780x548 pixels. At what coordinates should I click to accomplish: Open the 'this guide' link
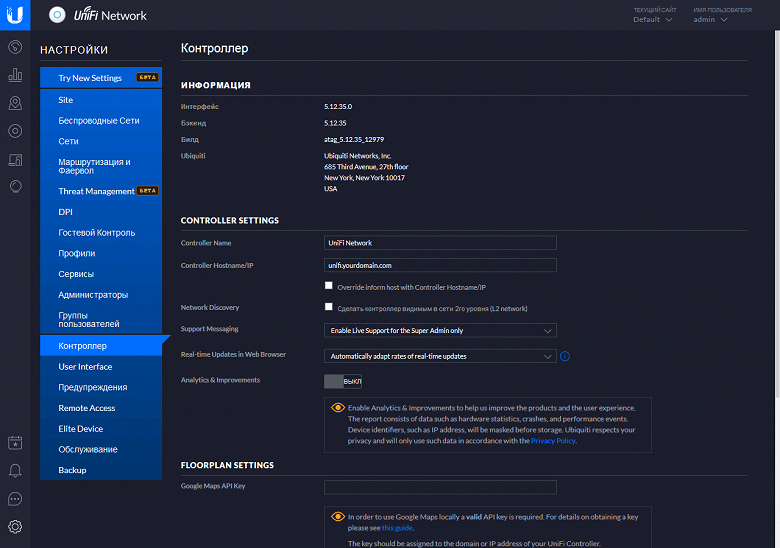pyautogui.click(x=397, y=528)
